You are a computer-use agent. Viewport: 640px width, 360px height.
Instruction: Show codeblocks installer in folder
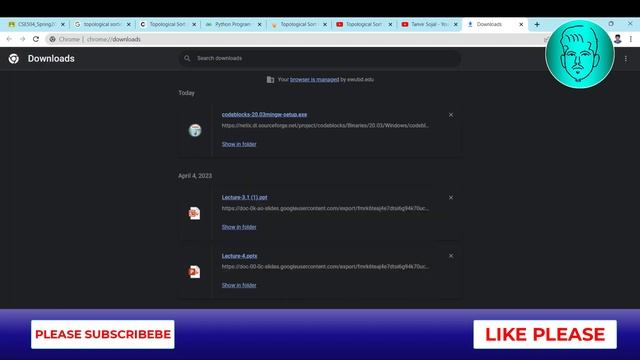[x=239, y=144]
